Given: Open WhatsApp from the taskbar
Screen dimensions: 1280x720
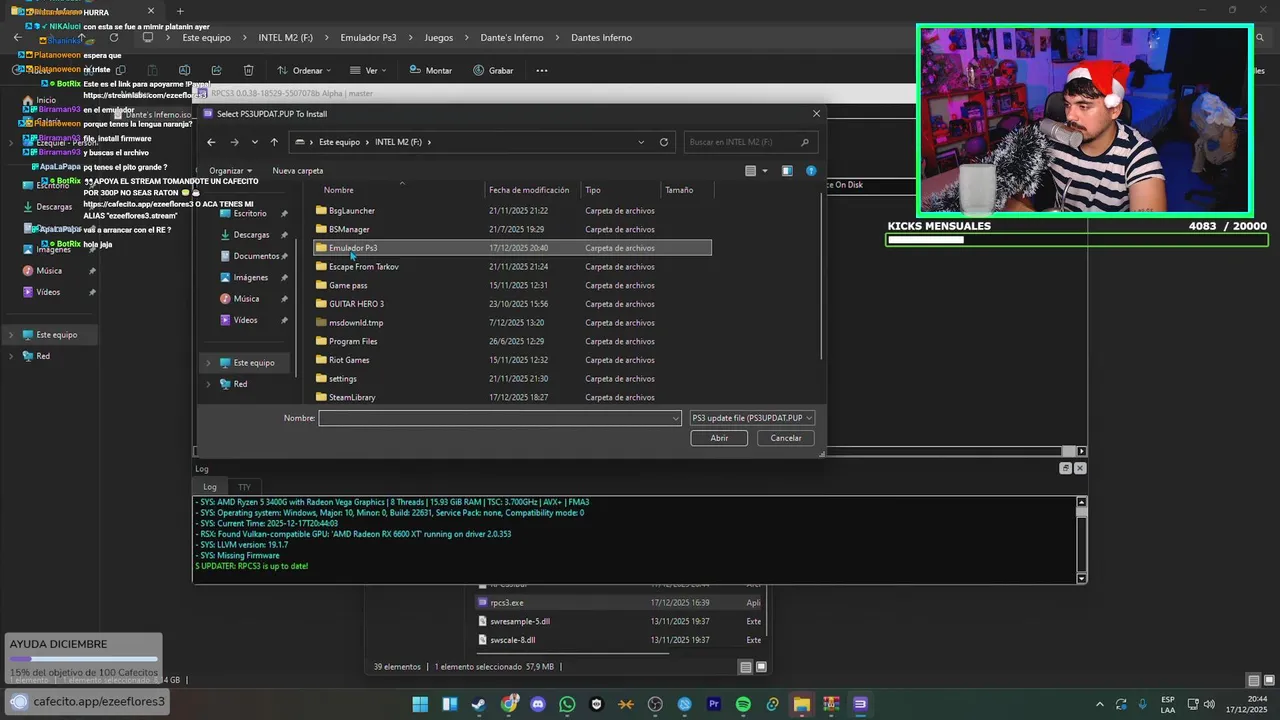Looking at the screenshot, I should [x=567, y=704].
